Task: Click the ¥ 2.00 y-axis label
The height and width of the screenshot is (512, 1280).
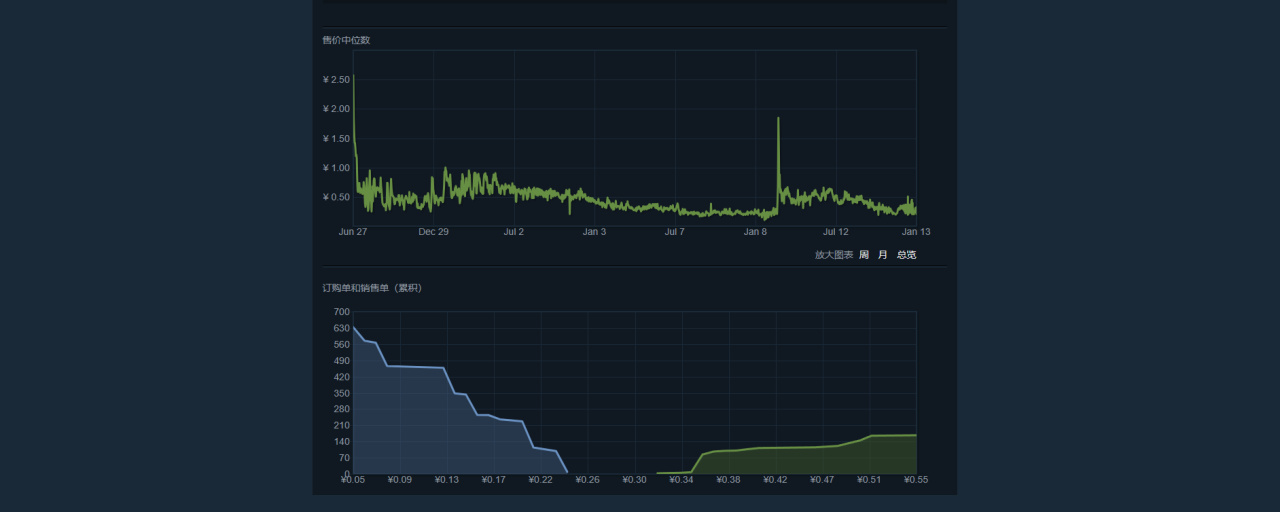Action: click(336, 108)
